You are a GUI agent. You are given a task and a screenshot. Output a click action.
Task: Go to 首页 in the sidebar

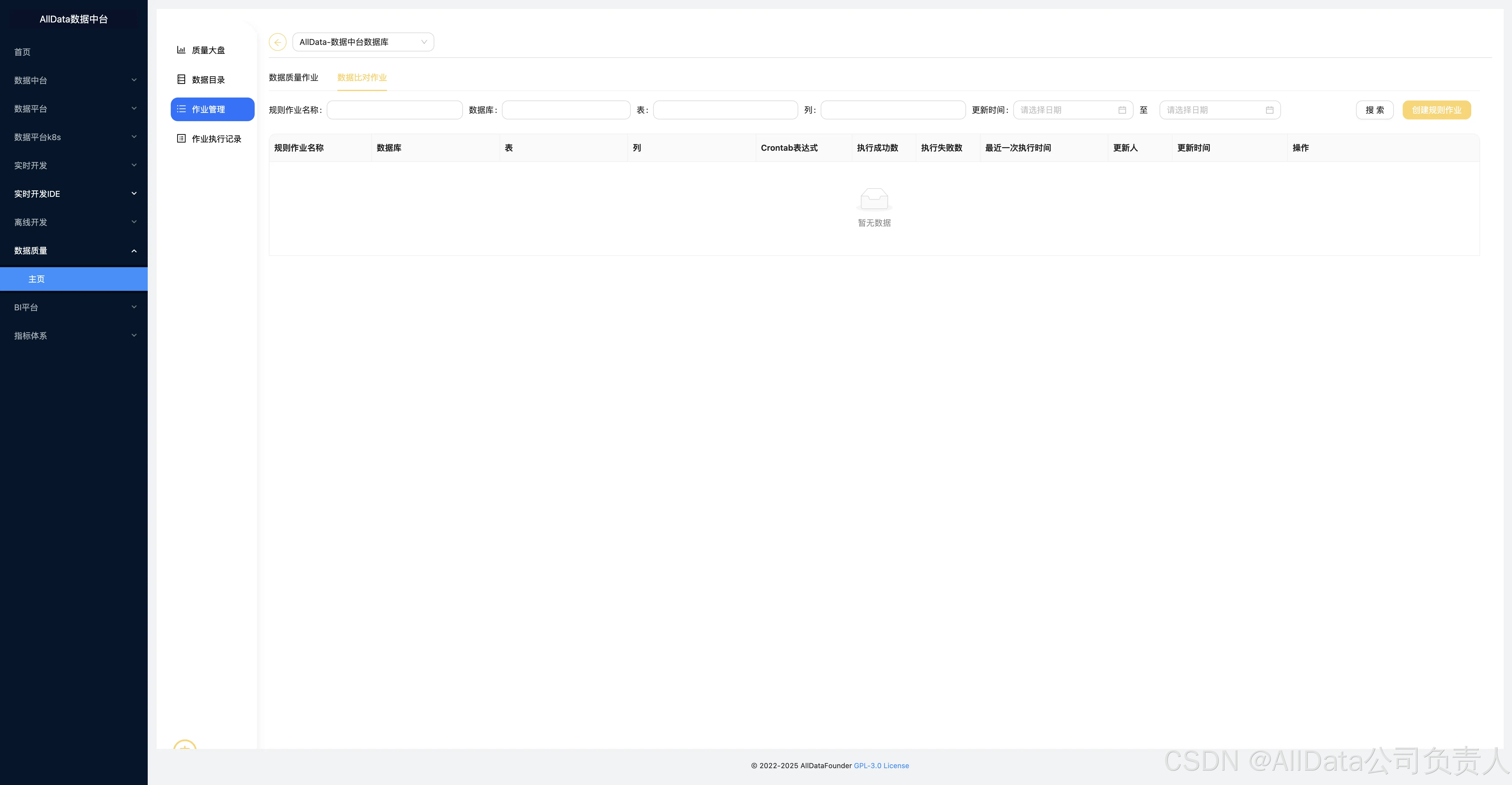click(x=22, y=52)
